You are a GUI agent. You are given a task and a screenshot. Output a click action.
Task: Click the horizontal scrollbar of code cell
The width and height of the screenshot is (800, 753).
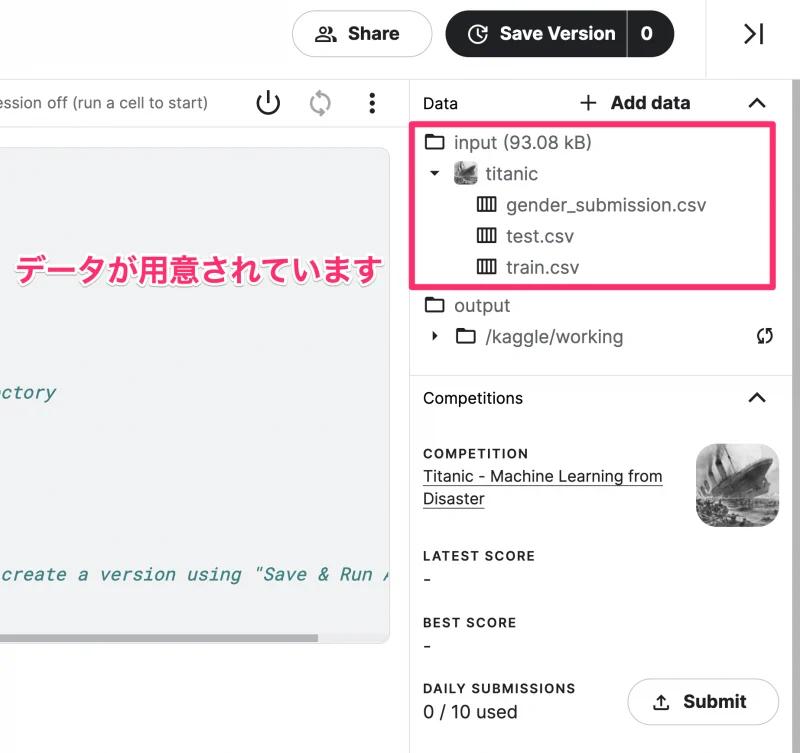click(x=159, y=638)
